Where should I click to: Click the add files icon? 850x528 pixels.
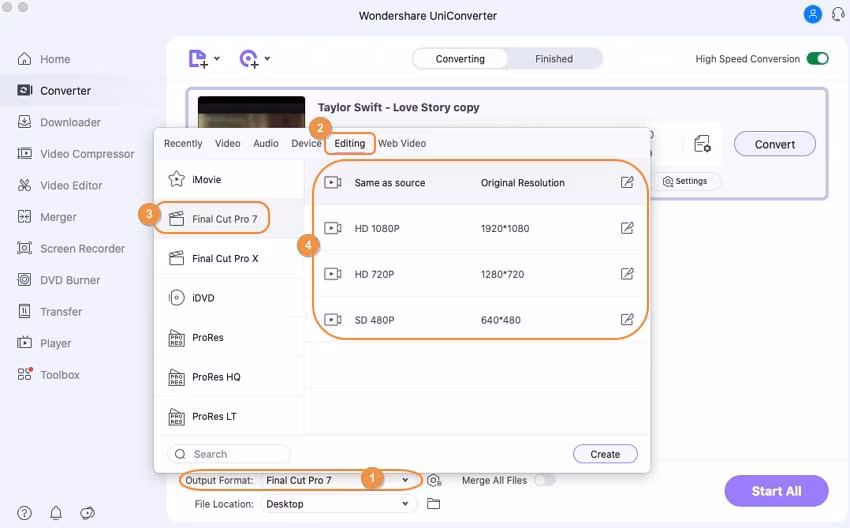click(x=198, y=59)
